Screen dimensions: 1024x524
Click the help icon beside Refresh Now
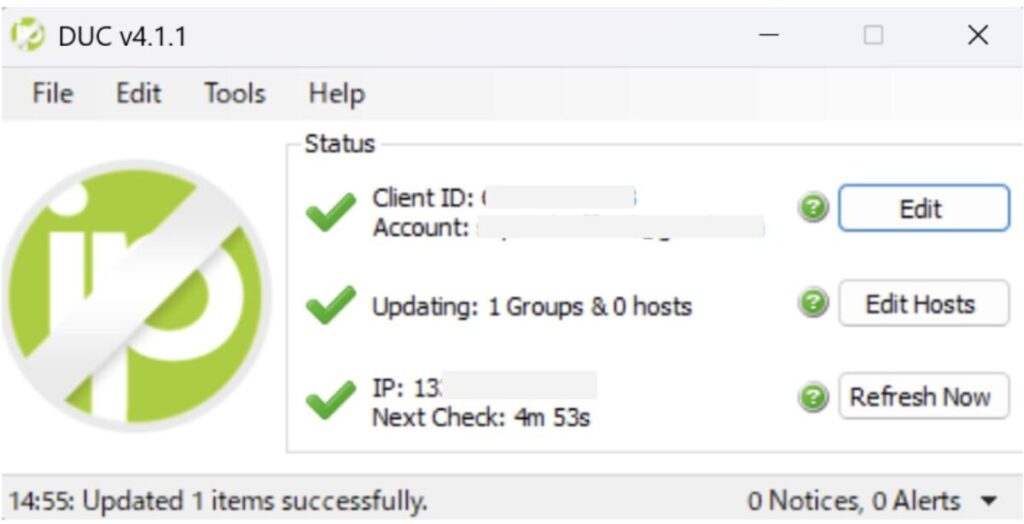coord(814,397)
